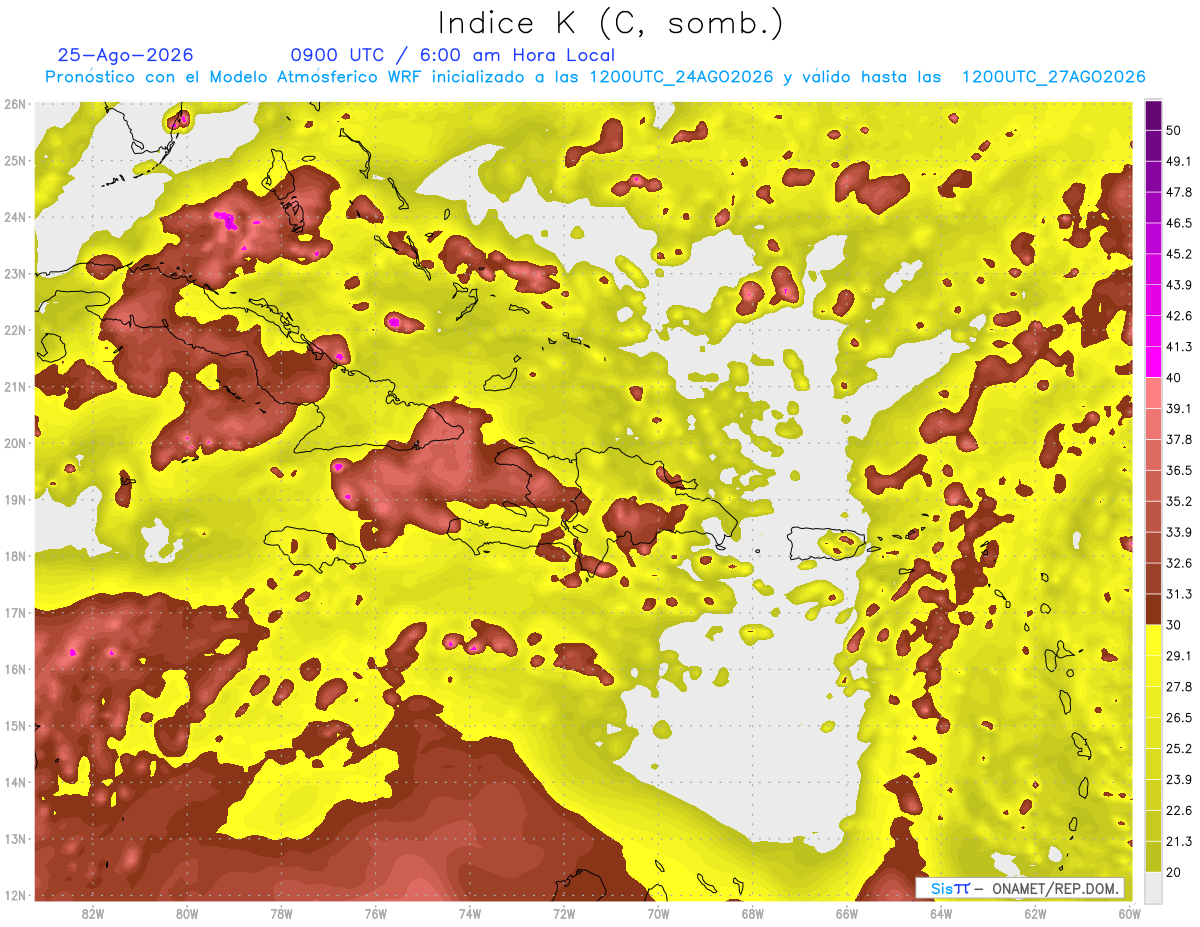This screenshot has height=927, width=1200.
Task: Click the "78W" longitude label
Action: (281, 913)
